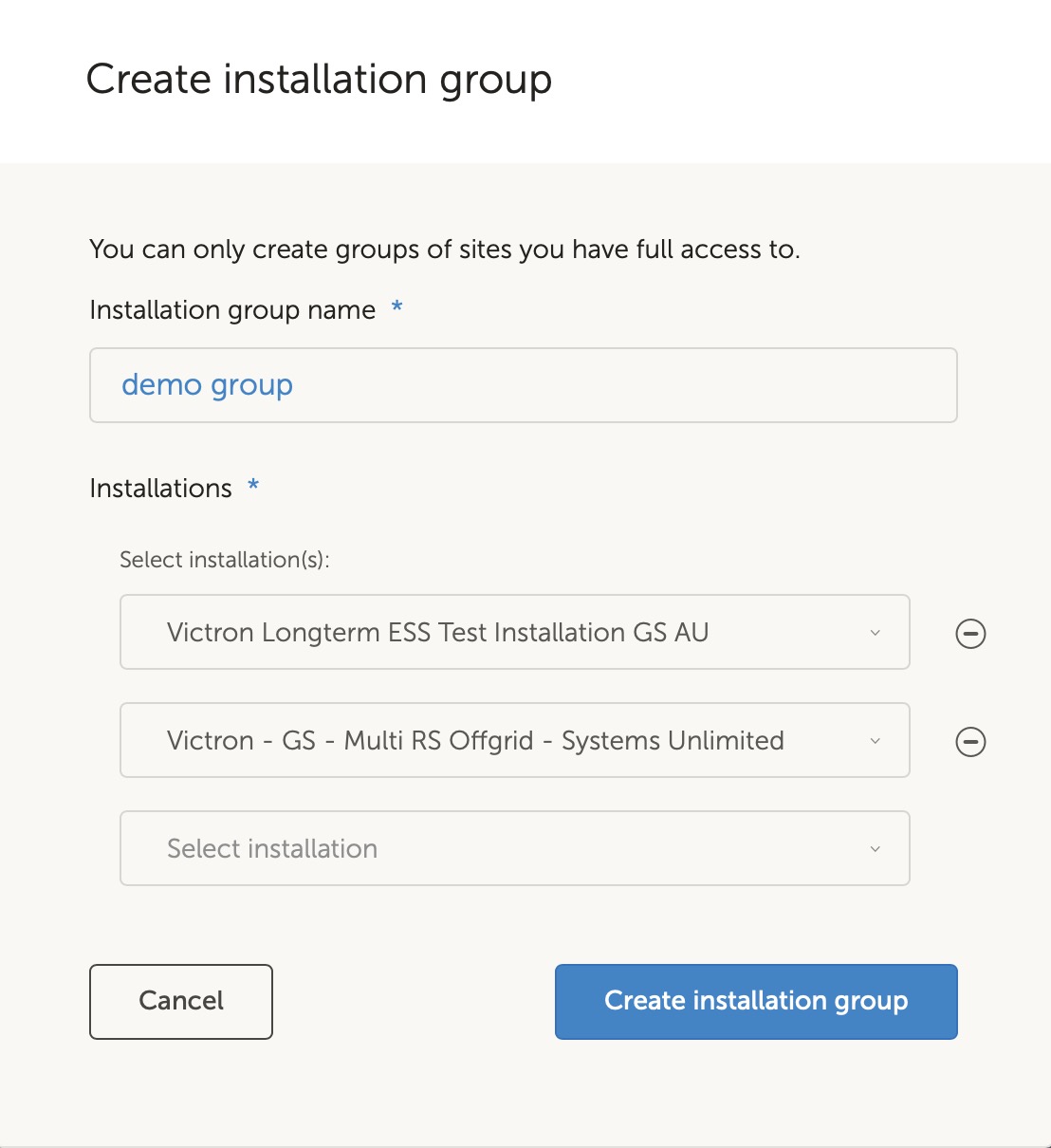Click the minus circle next to the second installation

coord(969,741)
